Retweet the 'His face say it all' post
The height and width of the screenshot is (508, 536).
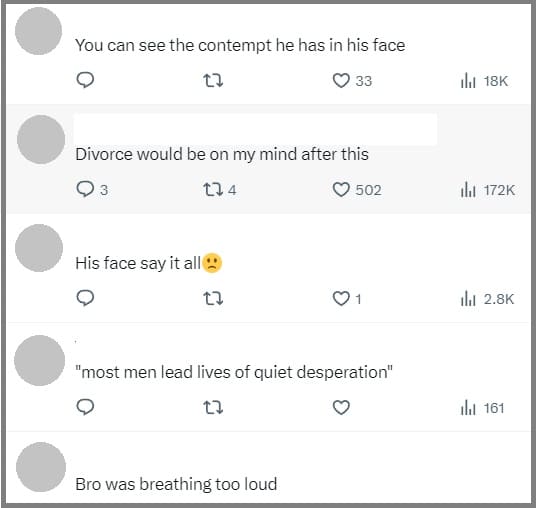coord(213,298)
